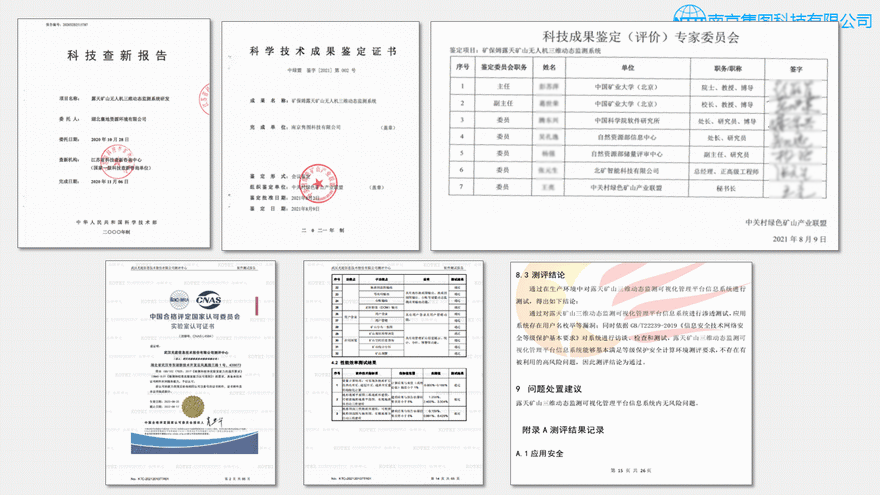Click the ilac-MRA logo on the certificate
This screenshot has height=495, width=880.
point(177,297)
